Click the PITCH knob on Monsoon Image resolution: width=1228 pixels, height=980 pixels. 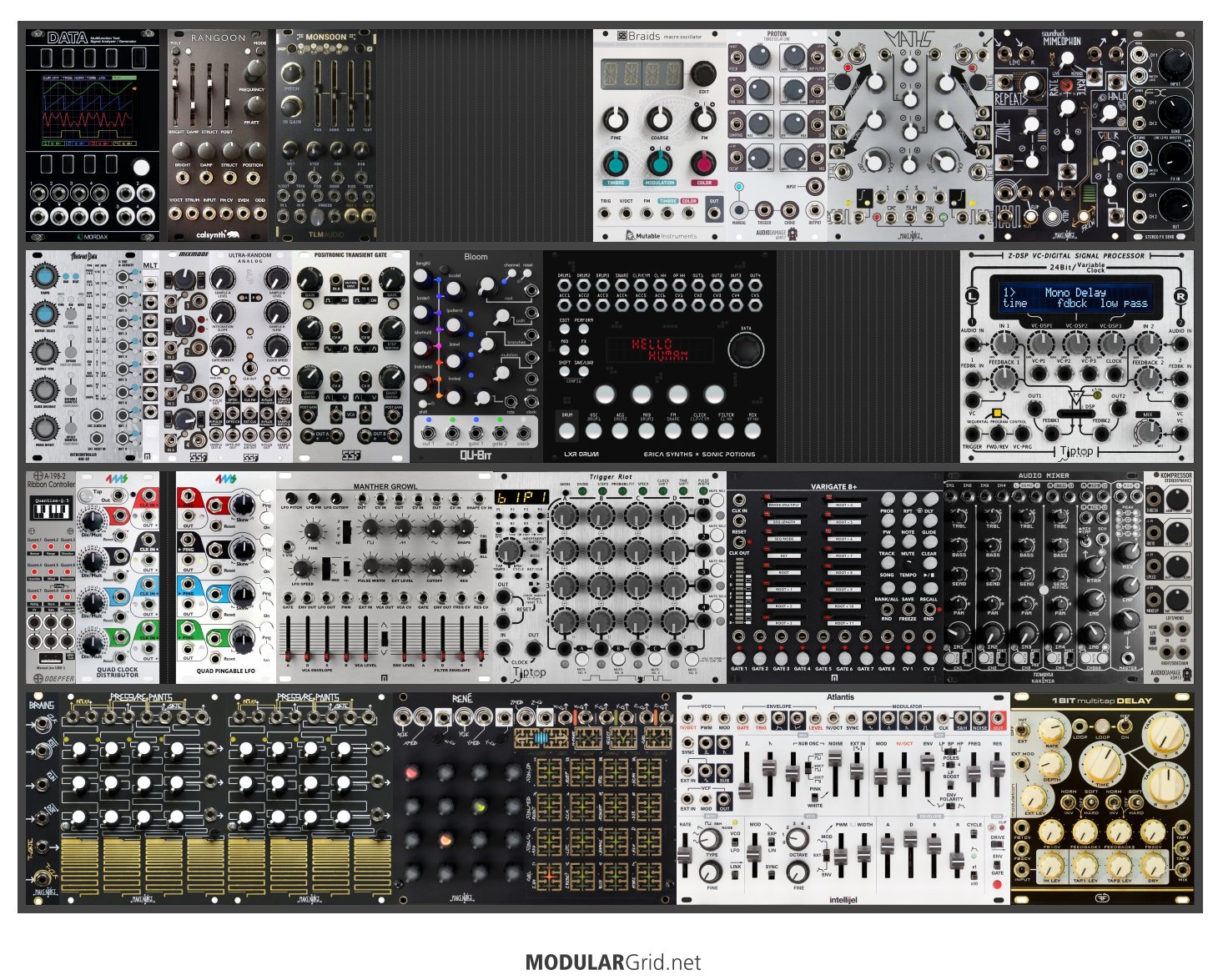(292, 72)
